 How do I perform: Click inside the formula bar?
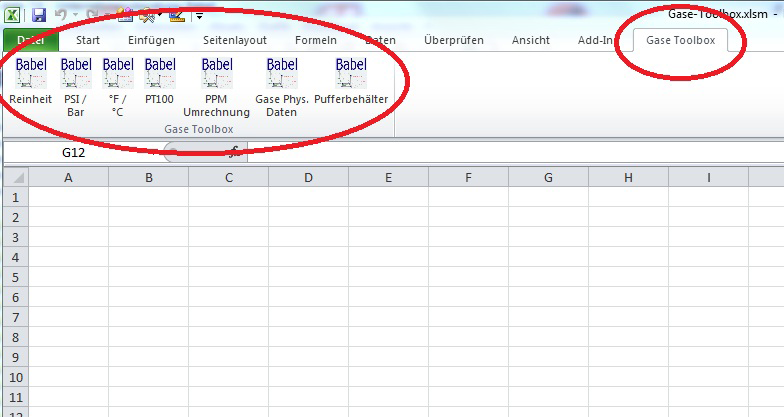(x=515, y=152)
